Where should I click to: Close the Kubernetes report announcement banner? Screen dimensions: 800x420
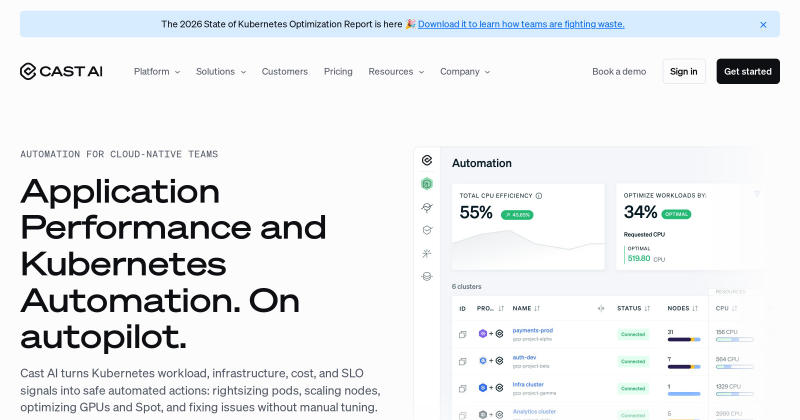763,24
